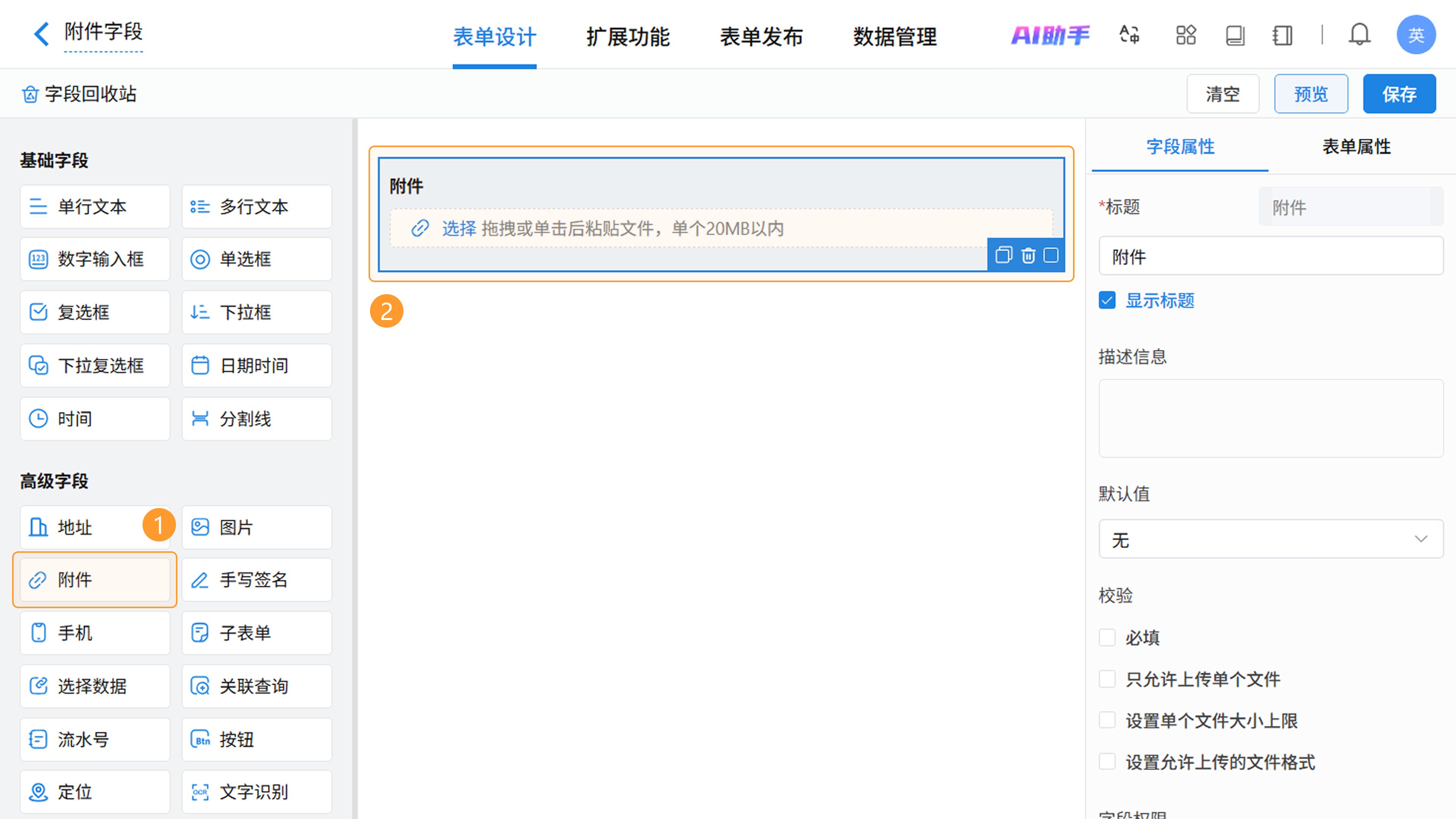1456x819 pixels.
Task: Open the translation language icon
Action: point(1129,35)
